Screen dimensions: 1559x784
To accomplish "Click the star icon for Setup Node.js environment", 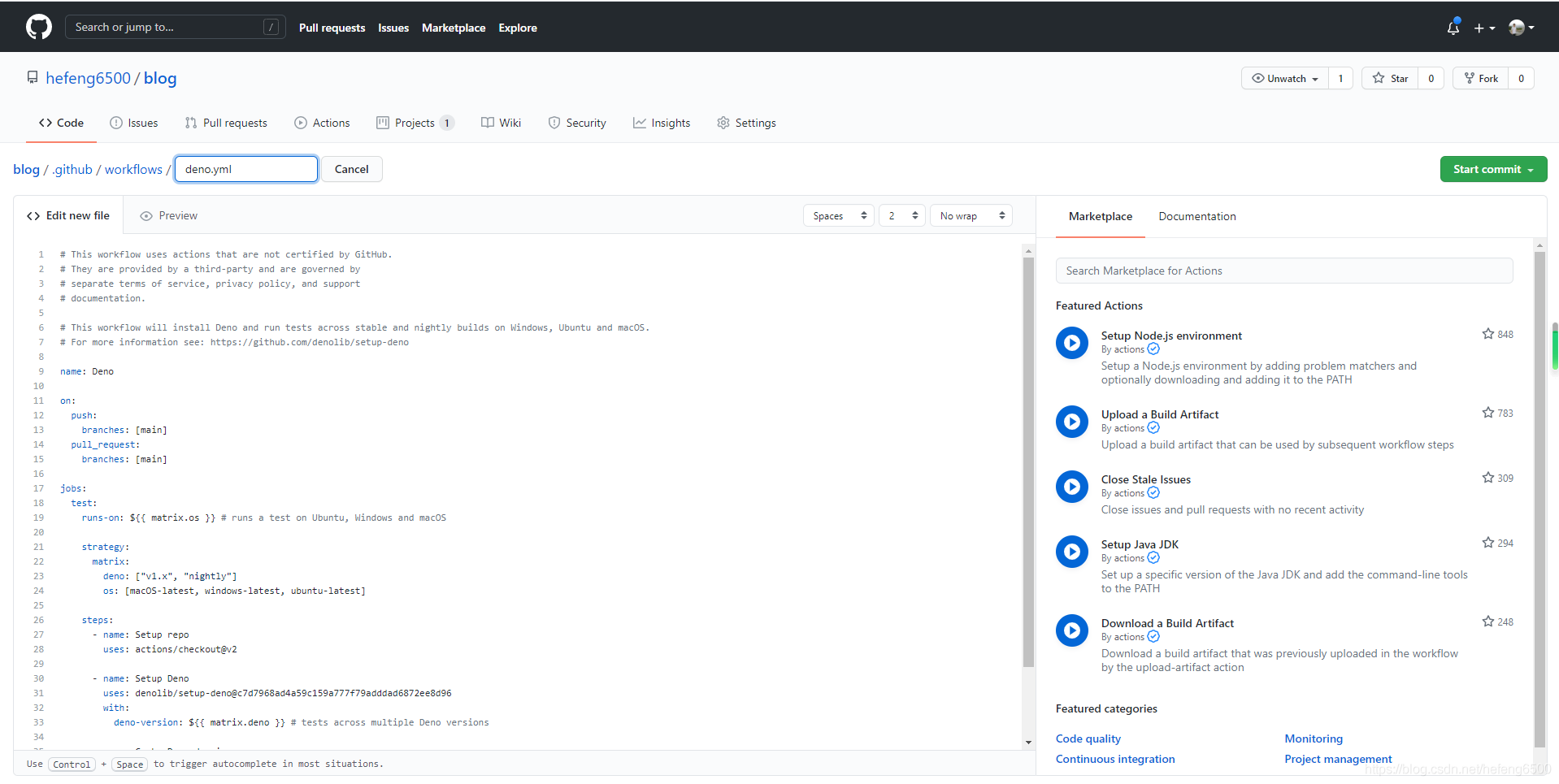I will click(x=1488, y=334).
